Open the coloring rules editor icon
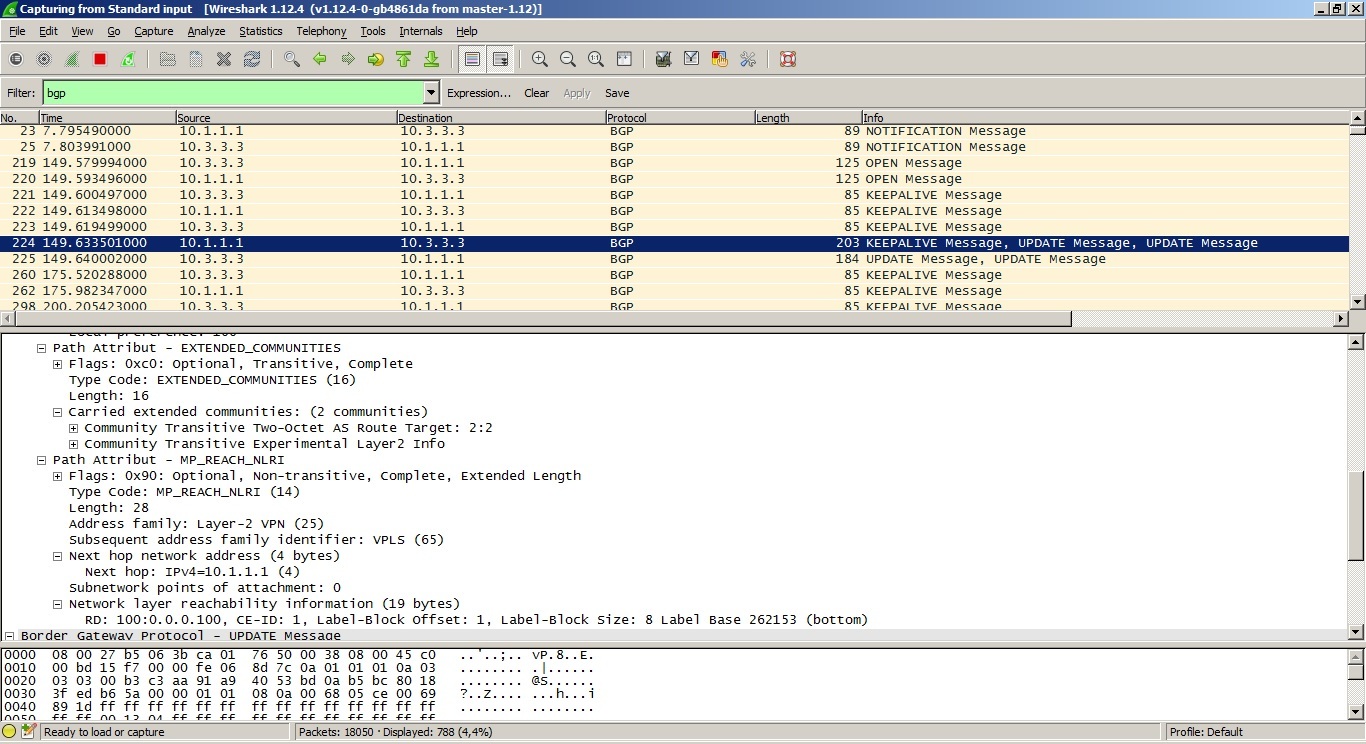This screenshot has width=1366, height=744. click(x=719, y=60)
